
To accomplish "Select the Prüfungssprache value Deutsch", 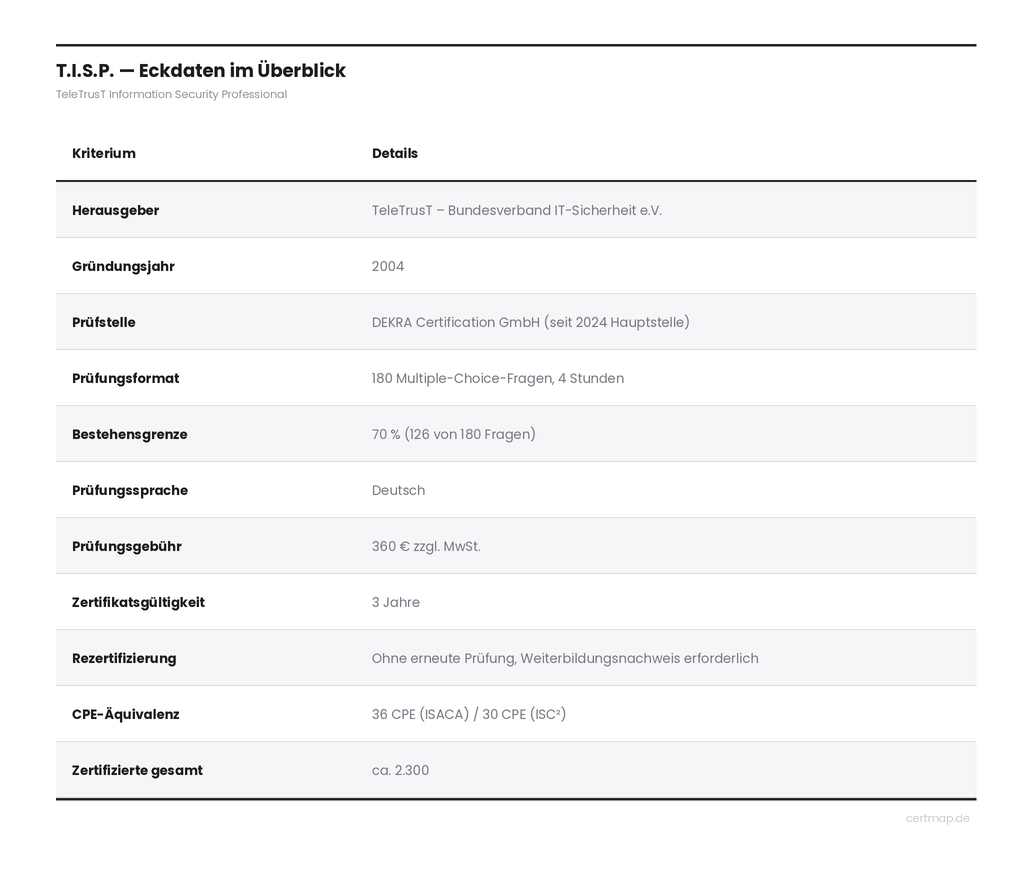I will [x=398, y=490].
